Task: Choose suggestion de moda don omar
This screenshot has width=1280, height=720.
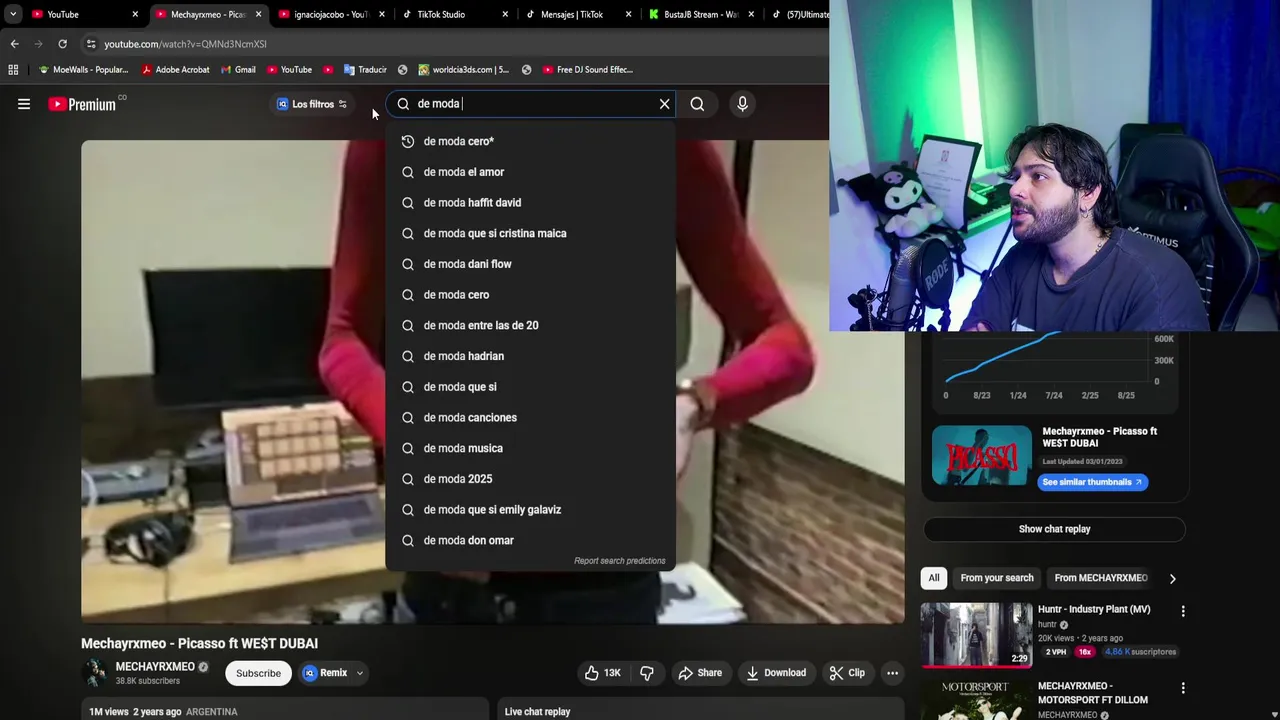Action: [531, 540]
